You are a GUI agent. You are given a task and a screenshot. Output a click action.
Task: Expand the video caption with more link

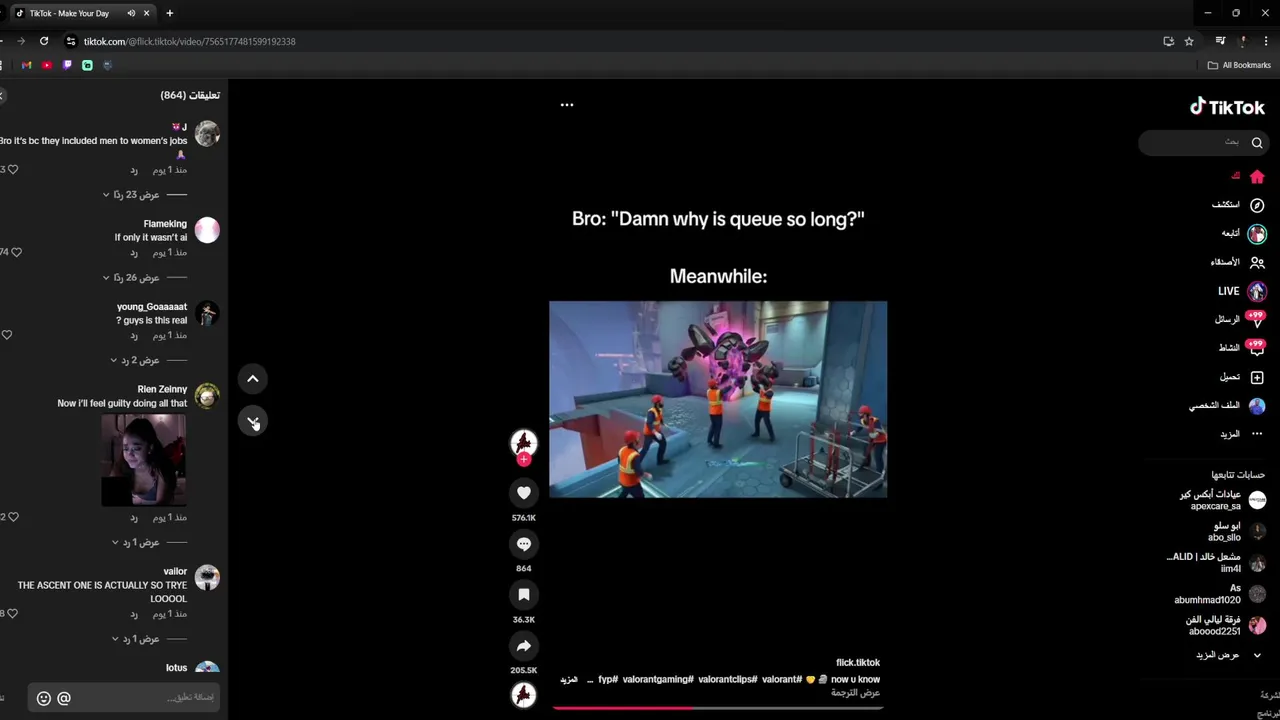point(568,679)
